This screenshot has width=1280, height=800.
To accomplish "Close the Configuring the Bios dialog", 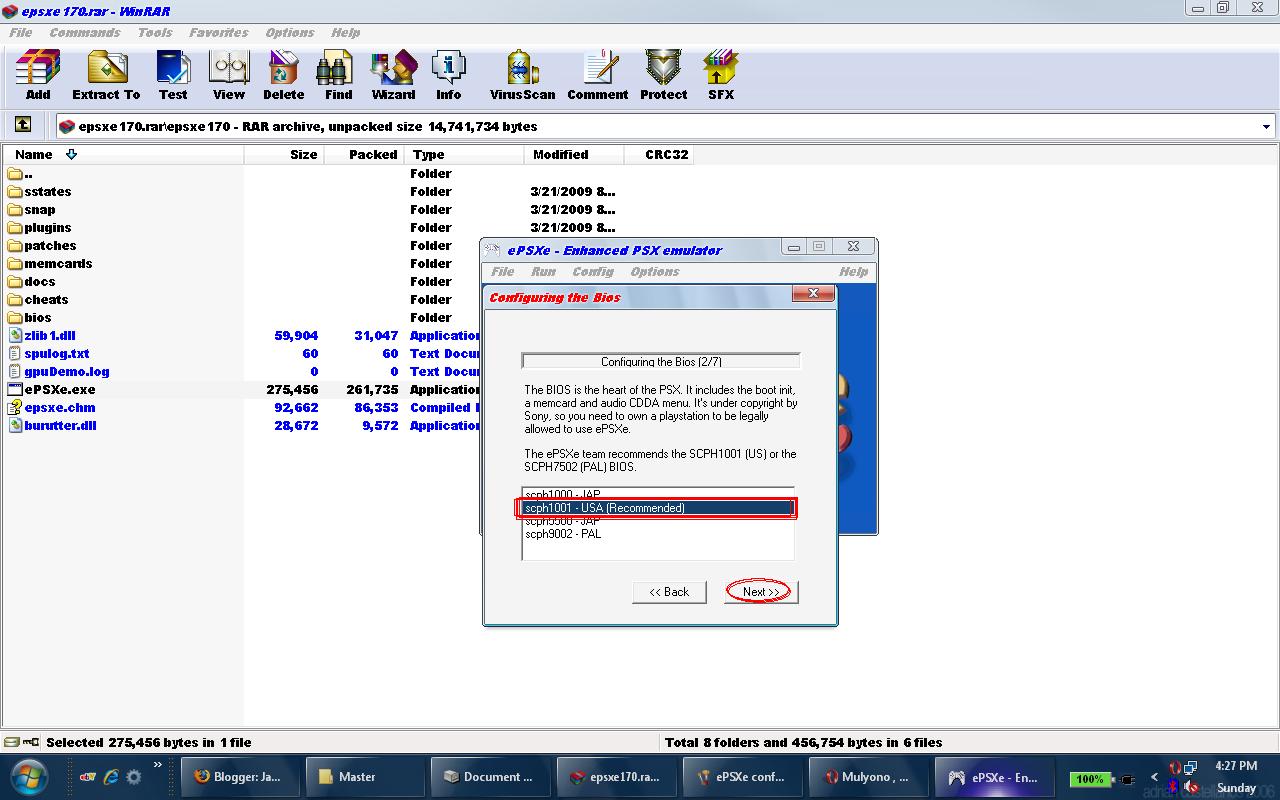I will click(x=813, y=294).
